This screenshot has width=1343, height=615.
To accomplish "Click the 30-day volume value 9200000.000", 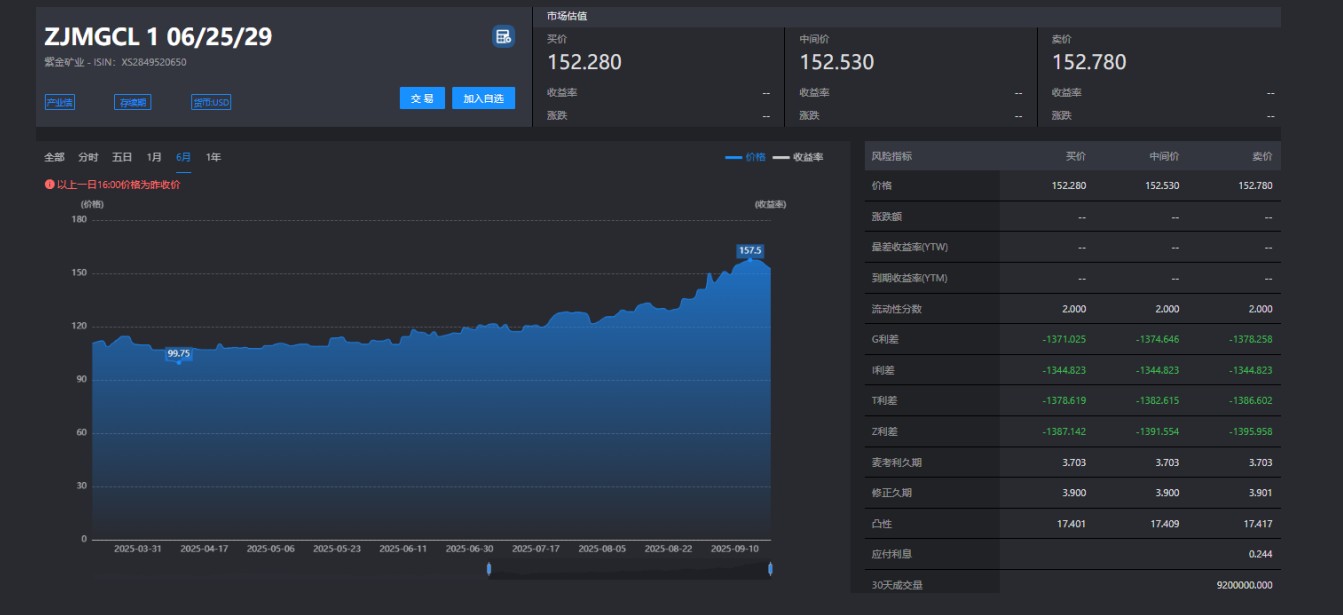I will click(1245, 585).
